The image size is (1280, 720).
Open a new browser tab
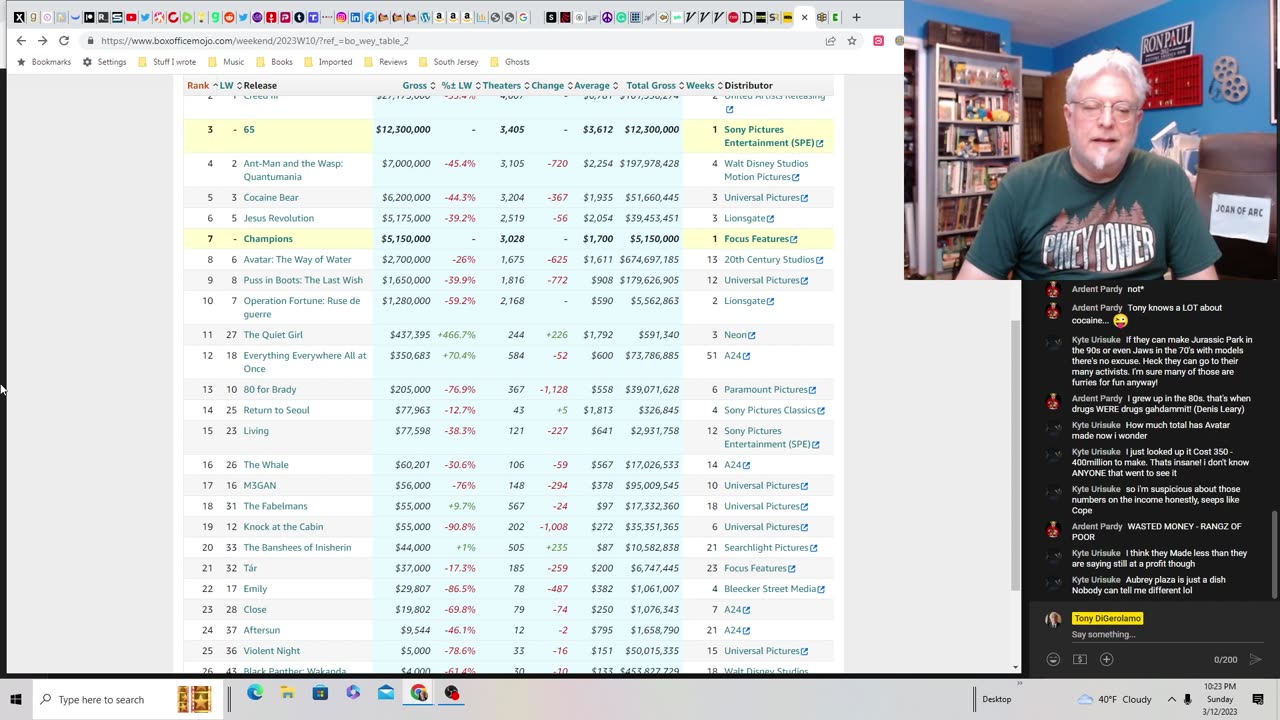tap(856, 17)
